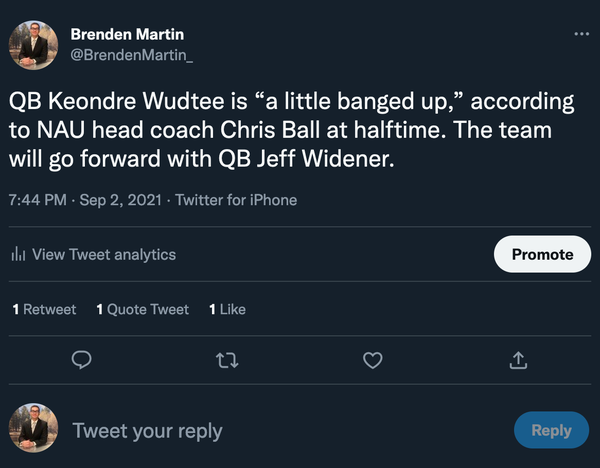View the 1 Retweet list
The height and width of the screenshot is (468, 600).
tap(44, 309)
